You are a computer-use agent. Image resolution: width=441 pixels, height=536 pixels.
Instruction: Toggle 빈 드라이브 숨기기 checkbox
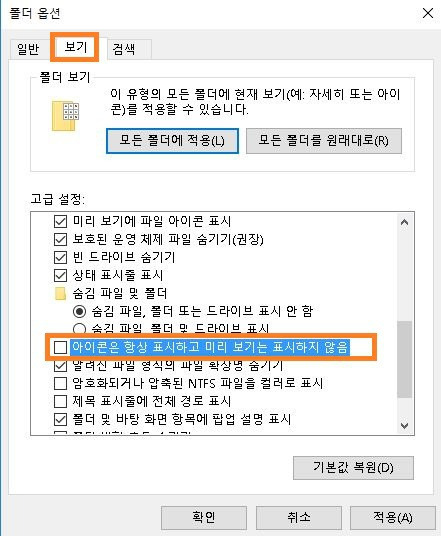pyautogui.click(x=61, y=257)
